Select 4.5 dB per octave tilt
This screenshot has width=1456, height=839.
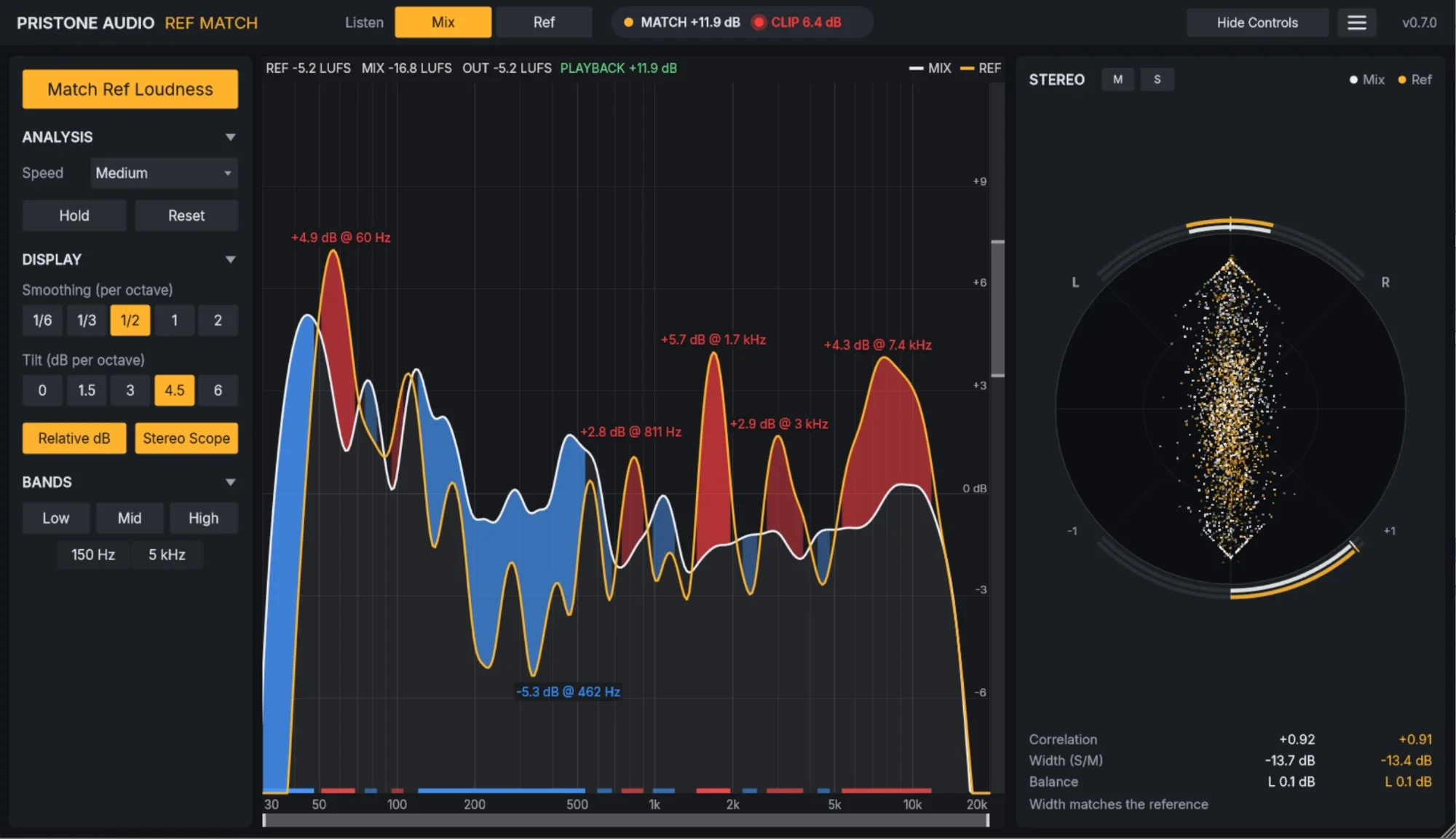click(x=174, y=390)
